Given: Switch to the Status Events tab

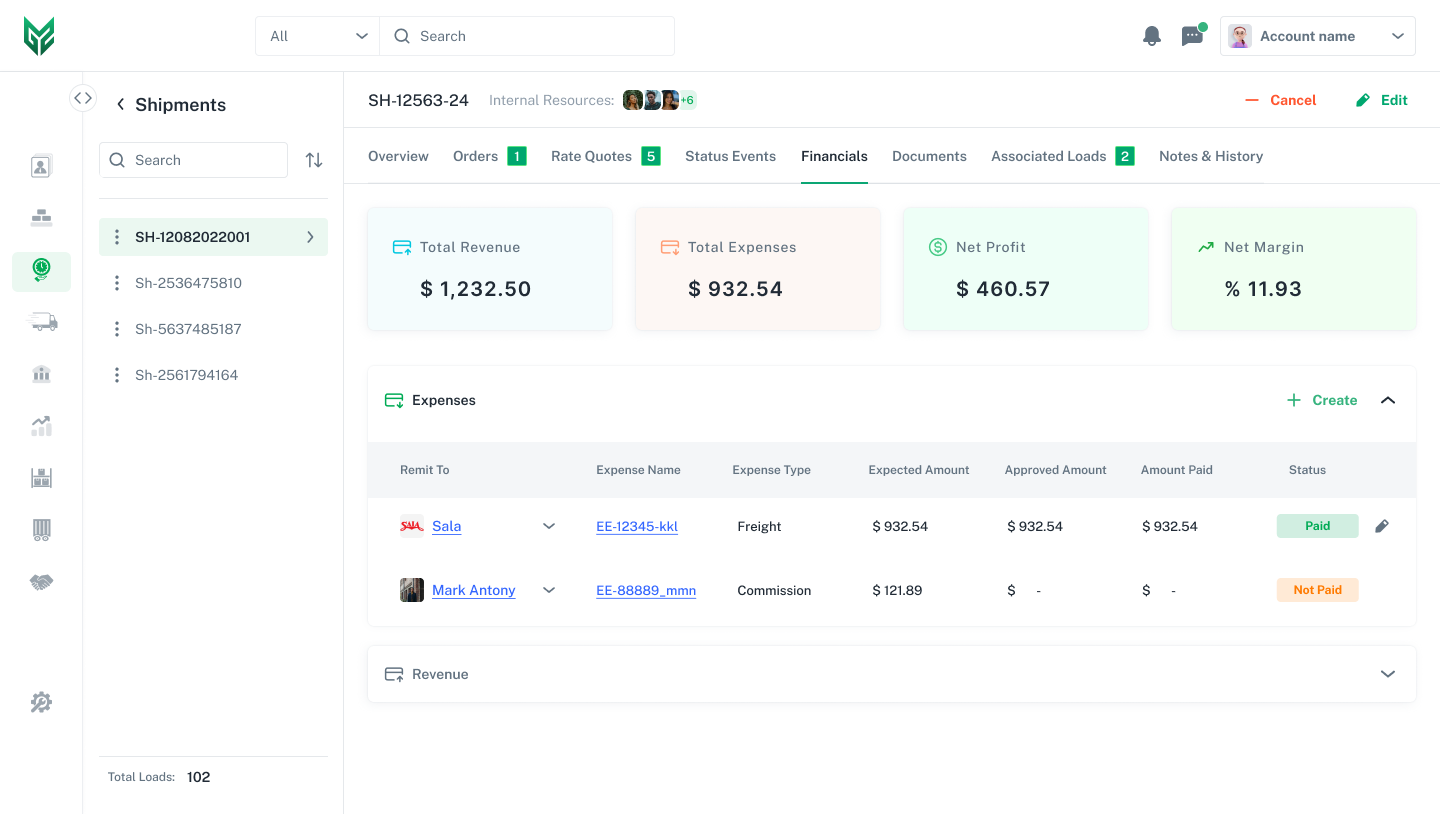Looking at the screenshot, I should pos(730,156).
